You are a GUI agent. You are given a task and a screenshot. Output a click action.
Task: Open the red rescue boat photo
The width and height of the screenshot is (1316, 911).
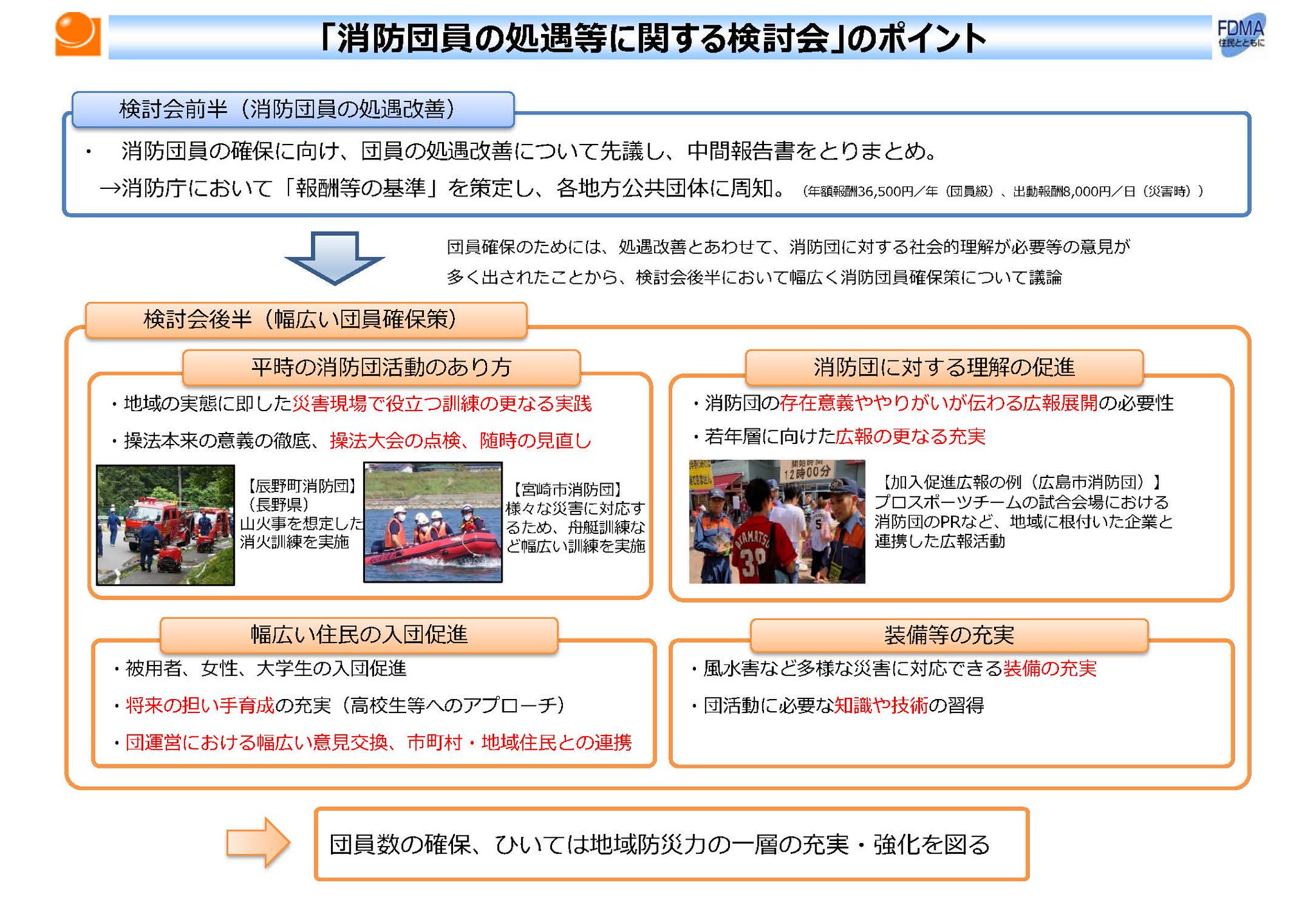[x=432, y=522]
